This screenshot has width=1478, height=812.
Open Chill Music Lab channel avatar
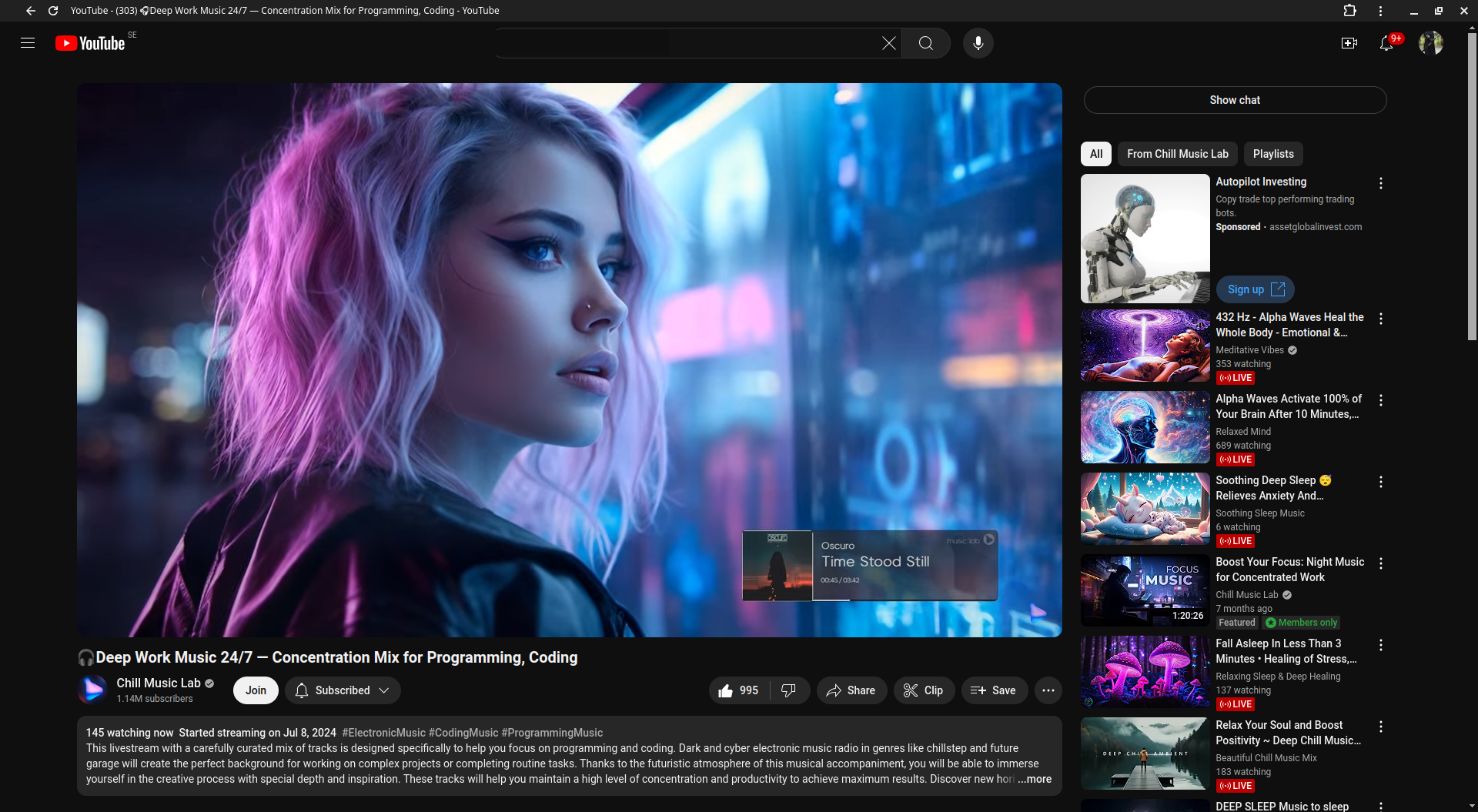(x=92, y=690)
